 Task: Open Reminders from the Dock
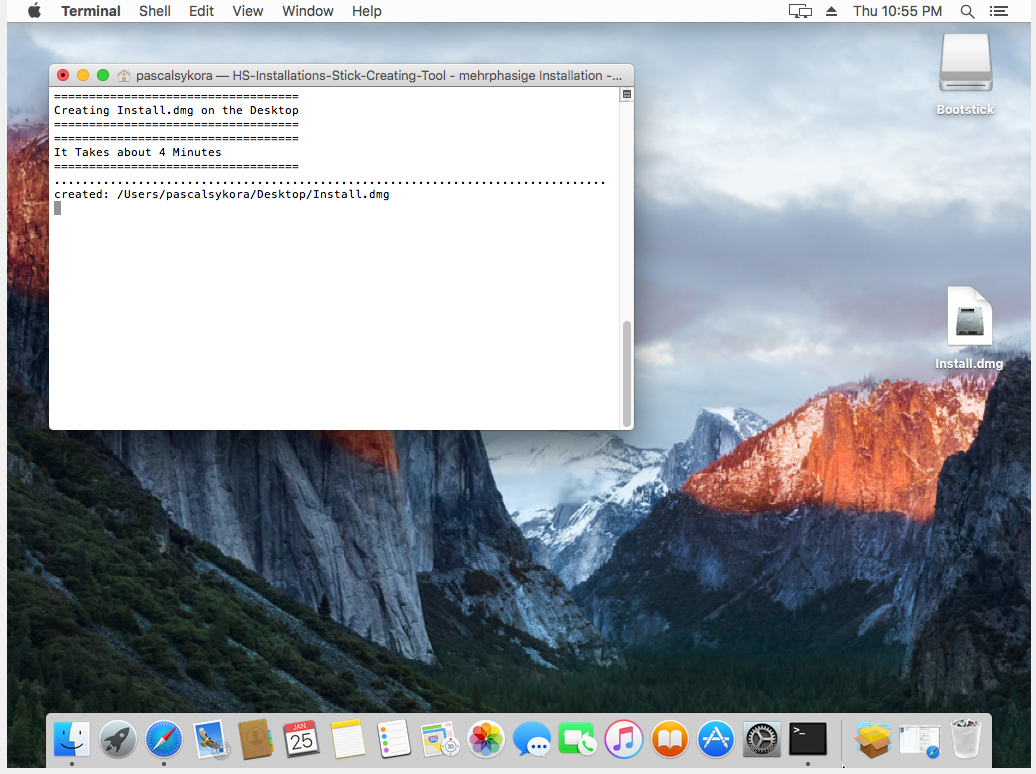[394, 738]
